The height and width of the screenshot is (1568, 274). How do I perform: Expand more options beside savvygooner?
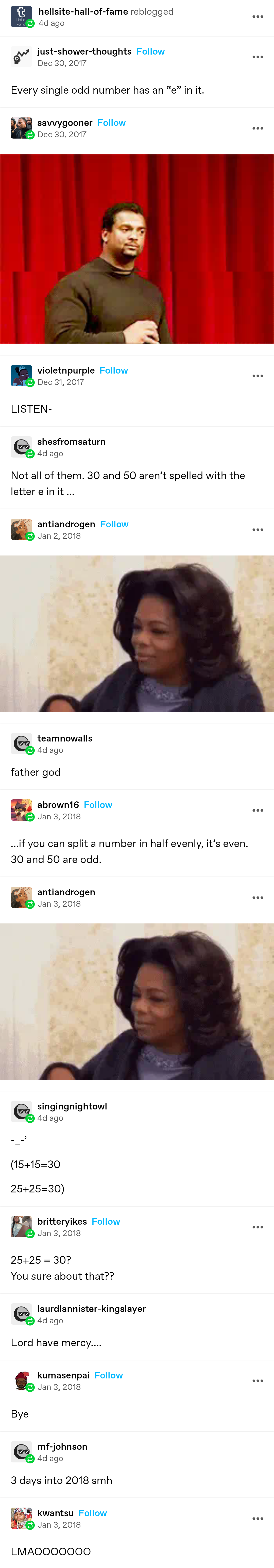[x=258, y=128]
